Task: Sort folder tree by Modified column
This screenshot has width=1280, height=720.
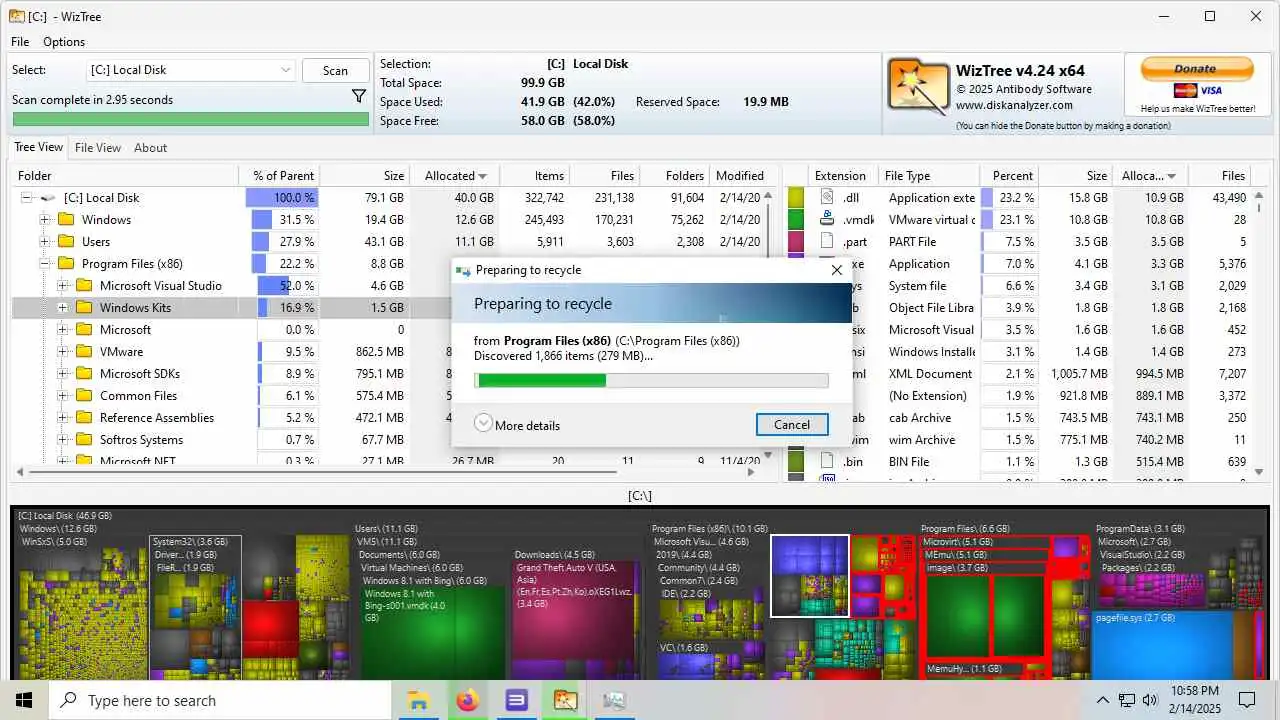Action: click(x=740, y=175)
